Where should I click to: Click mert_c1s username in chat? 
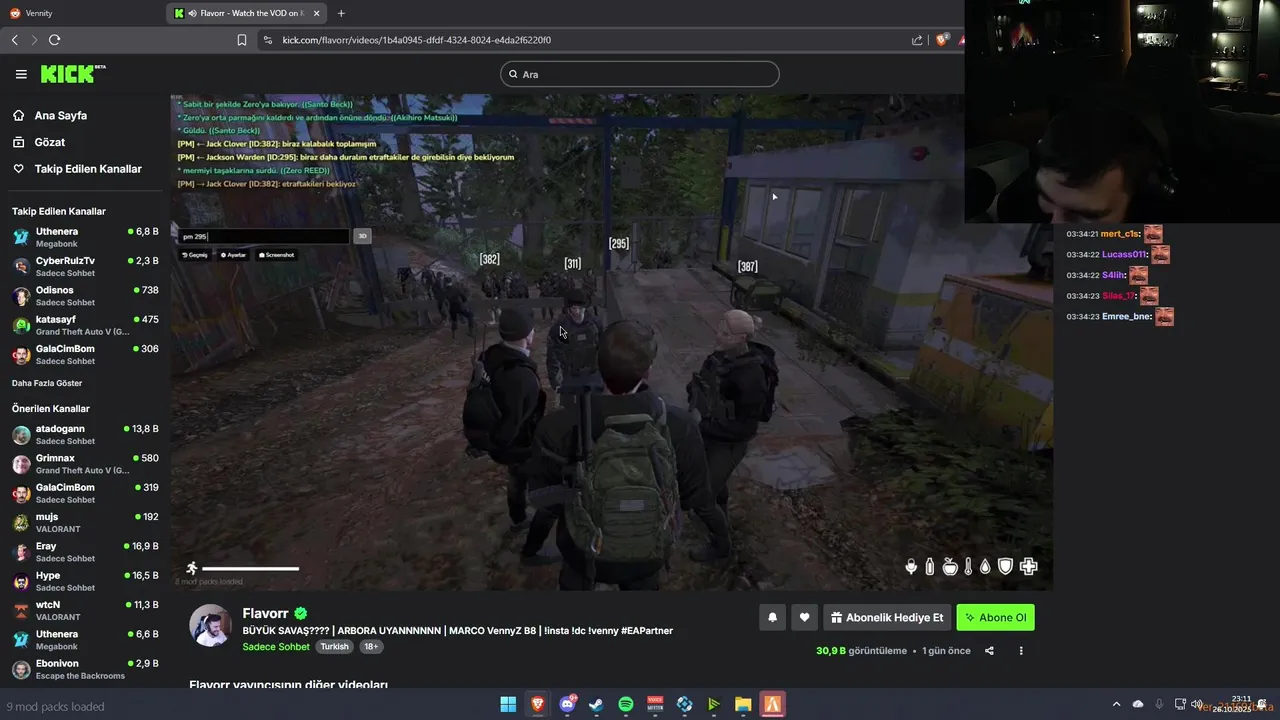point(1121,233)
